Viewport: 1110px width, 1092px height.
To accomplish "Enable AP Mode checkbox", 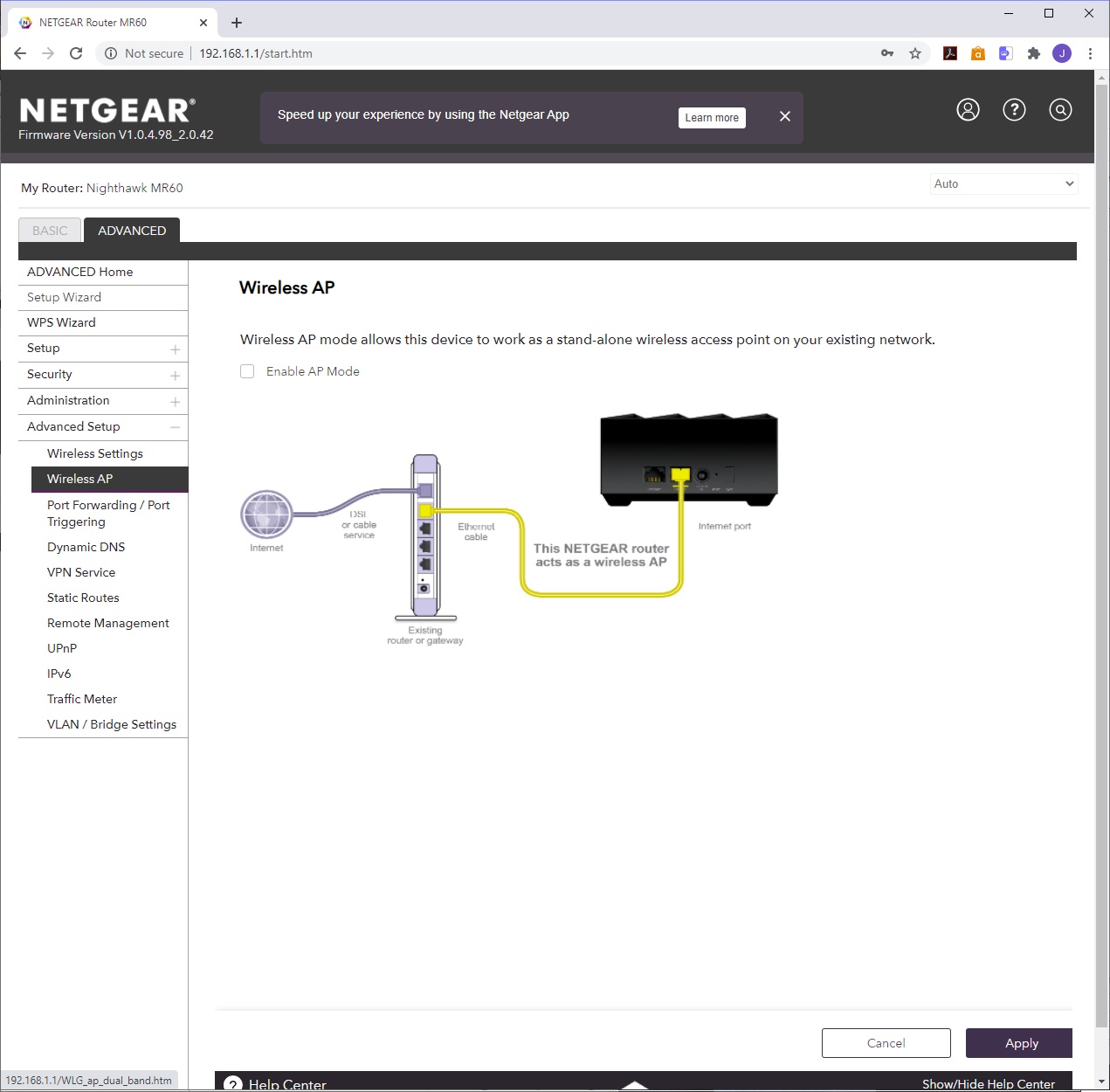I will pos(247,371).
